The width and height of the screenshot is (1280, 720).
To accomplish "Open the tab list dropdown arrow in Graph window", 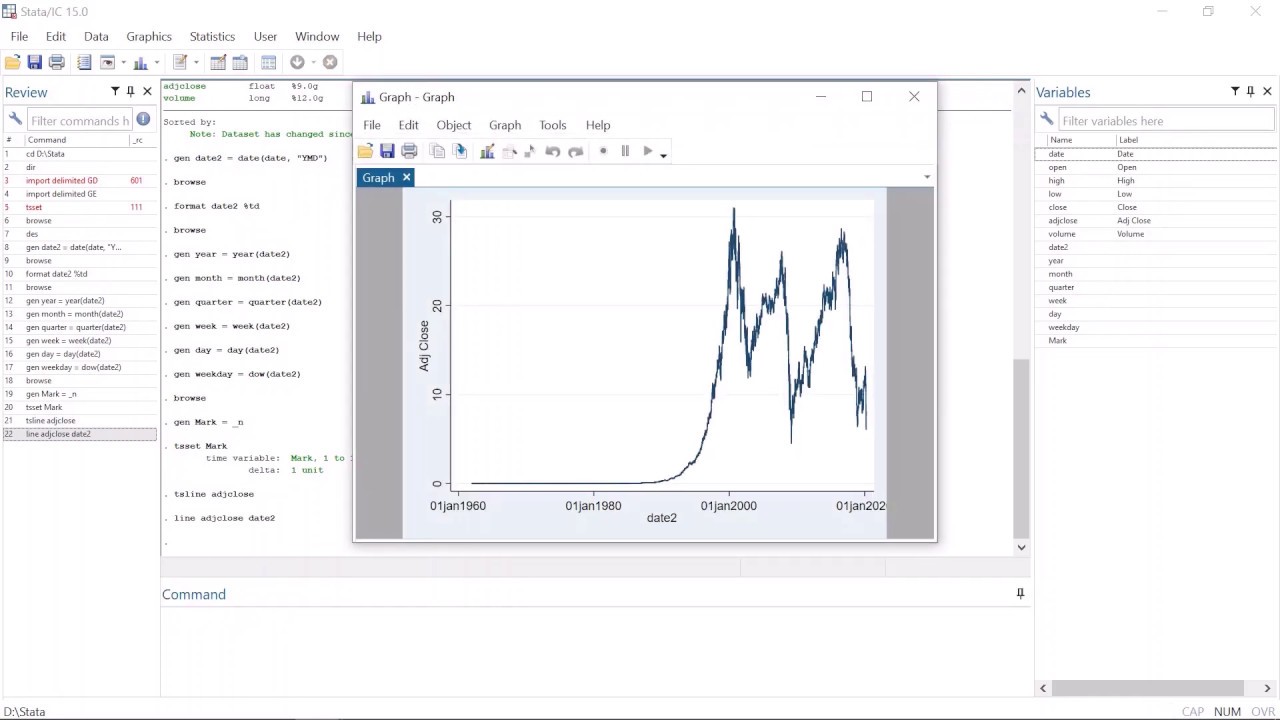I will [x=926, y=177].
